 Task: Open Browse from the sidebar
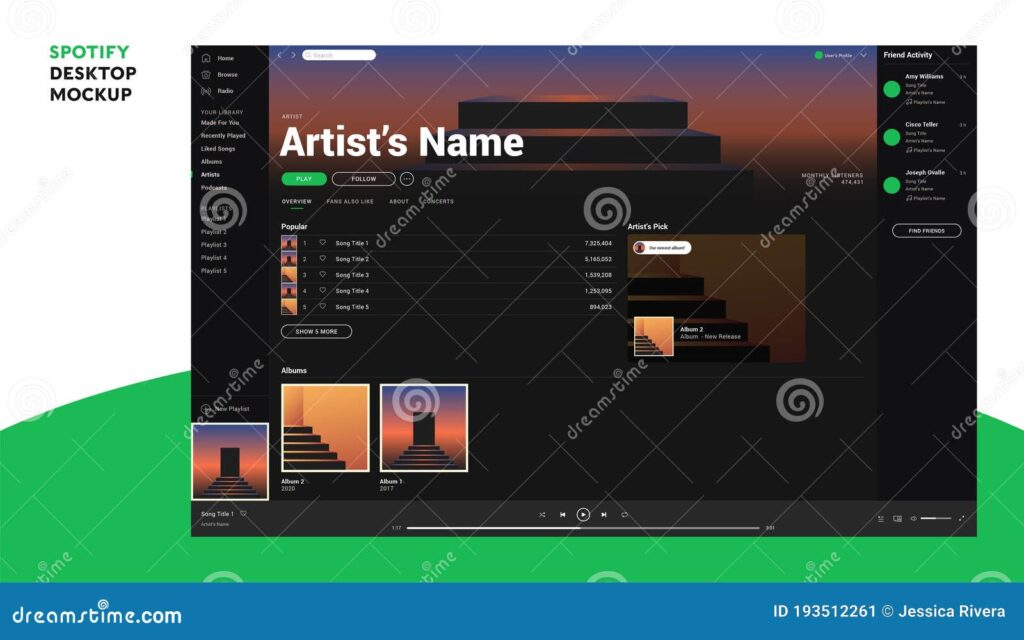click(219, 74)
